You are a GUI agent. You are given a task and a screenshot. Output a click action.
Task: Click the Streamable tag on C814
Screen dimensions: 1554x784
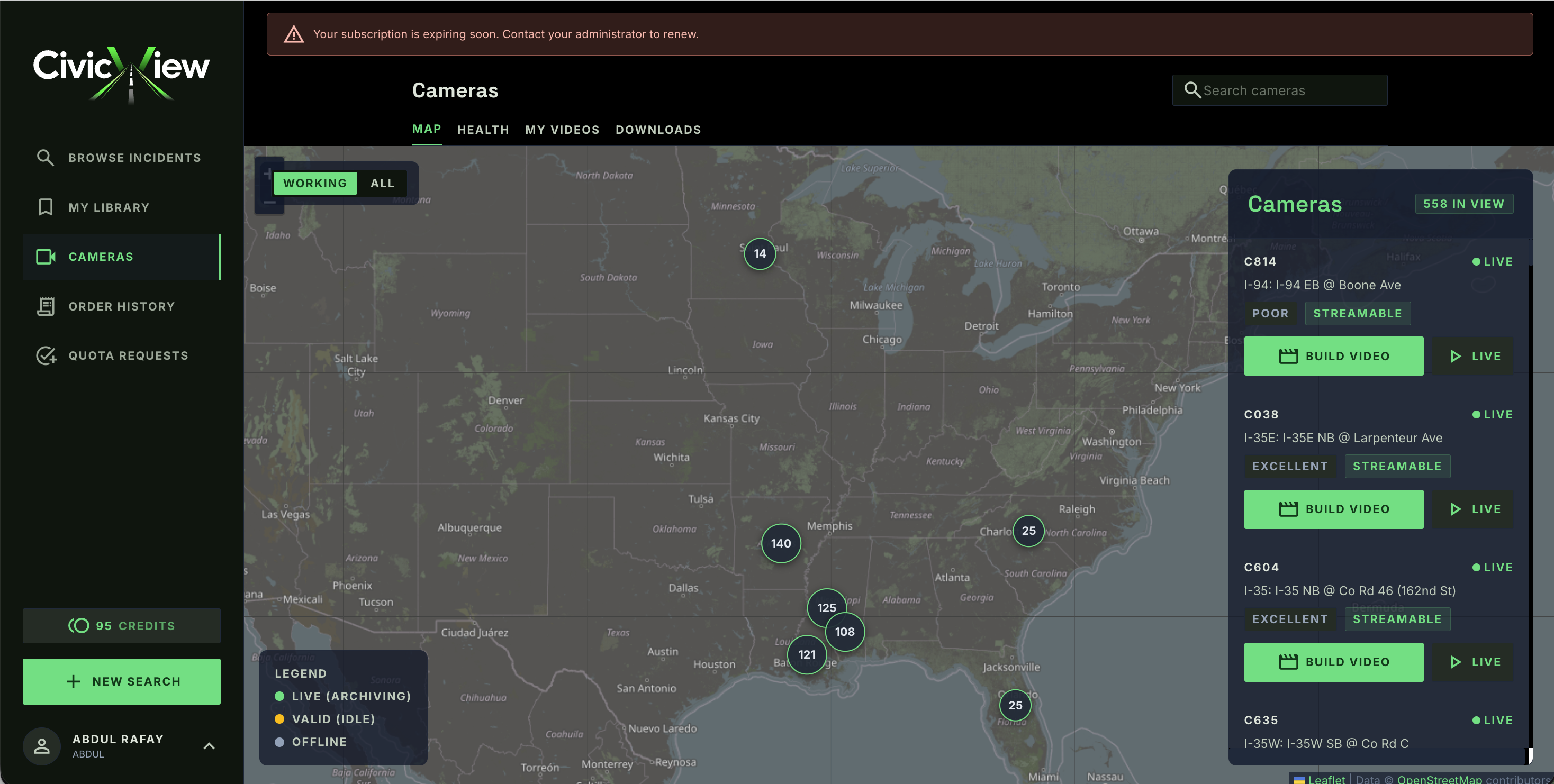click(1357, 313)
